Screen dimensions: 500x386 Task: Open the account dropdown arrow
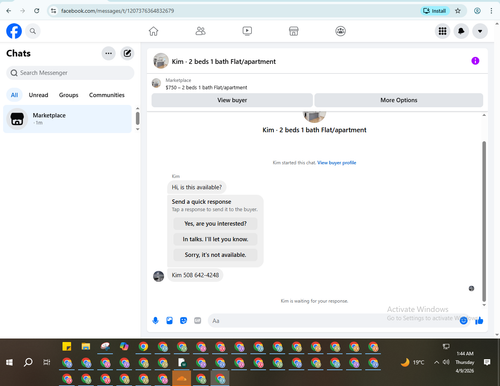point(480,31)
